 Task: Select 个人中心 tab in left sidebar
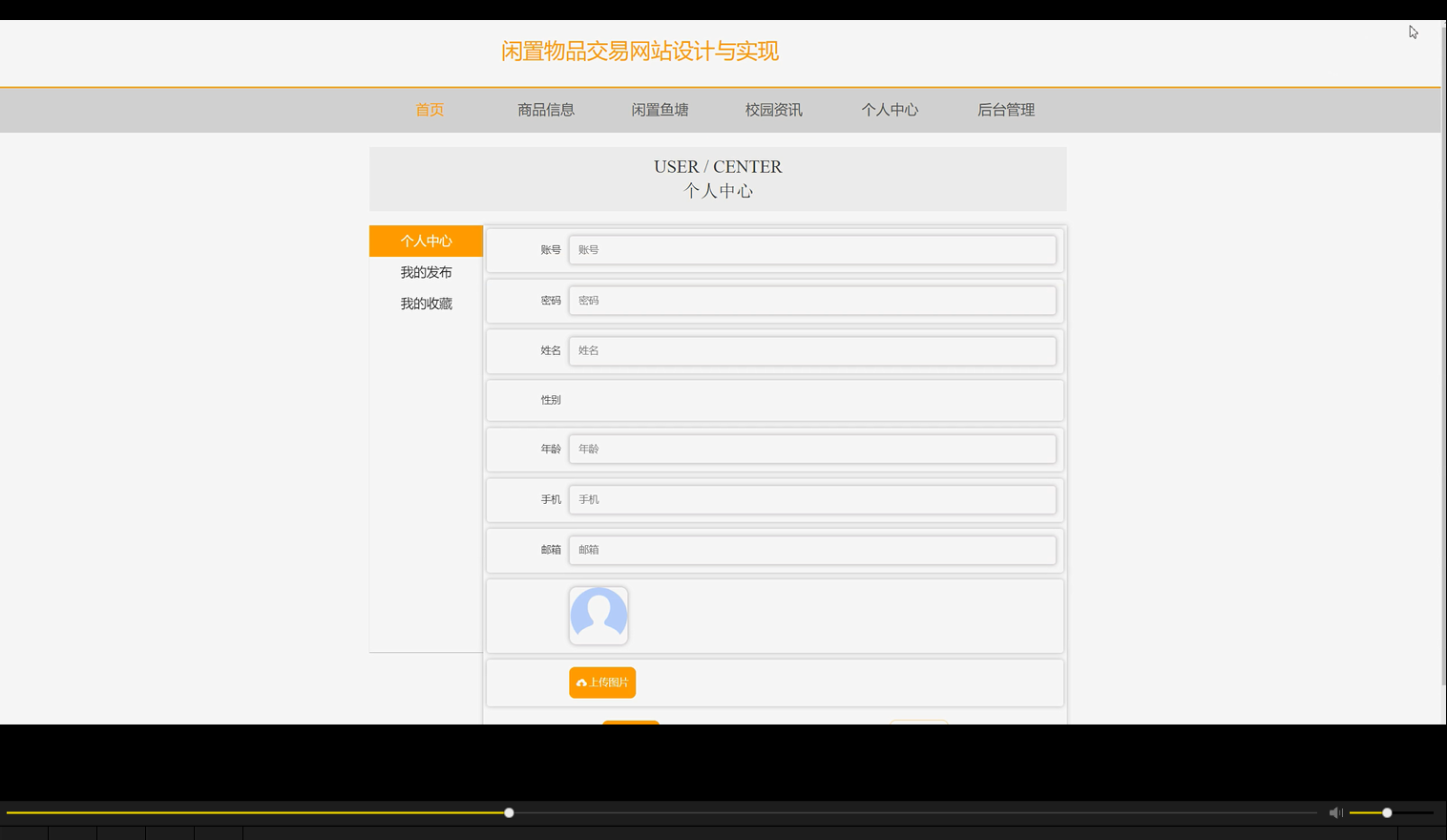pyautogui.click(x=426, y=241)
